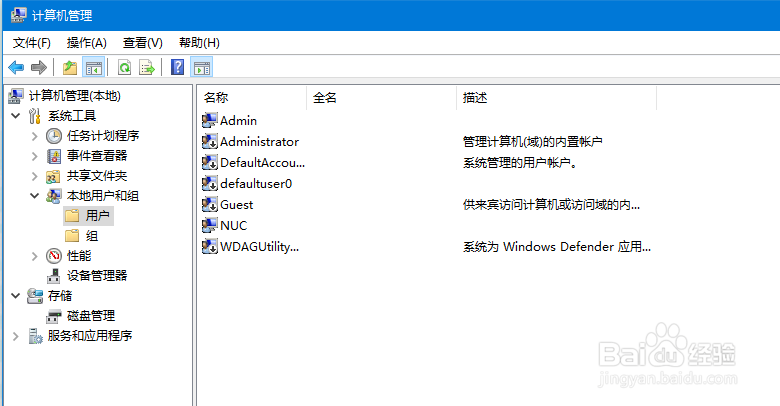Toggle the Show/Hide Action Pane icon
Screen dimensions: 780x406
point(201,68)
